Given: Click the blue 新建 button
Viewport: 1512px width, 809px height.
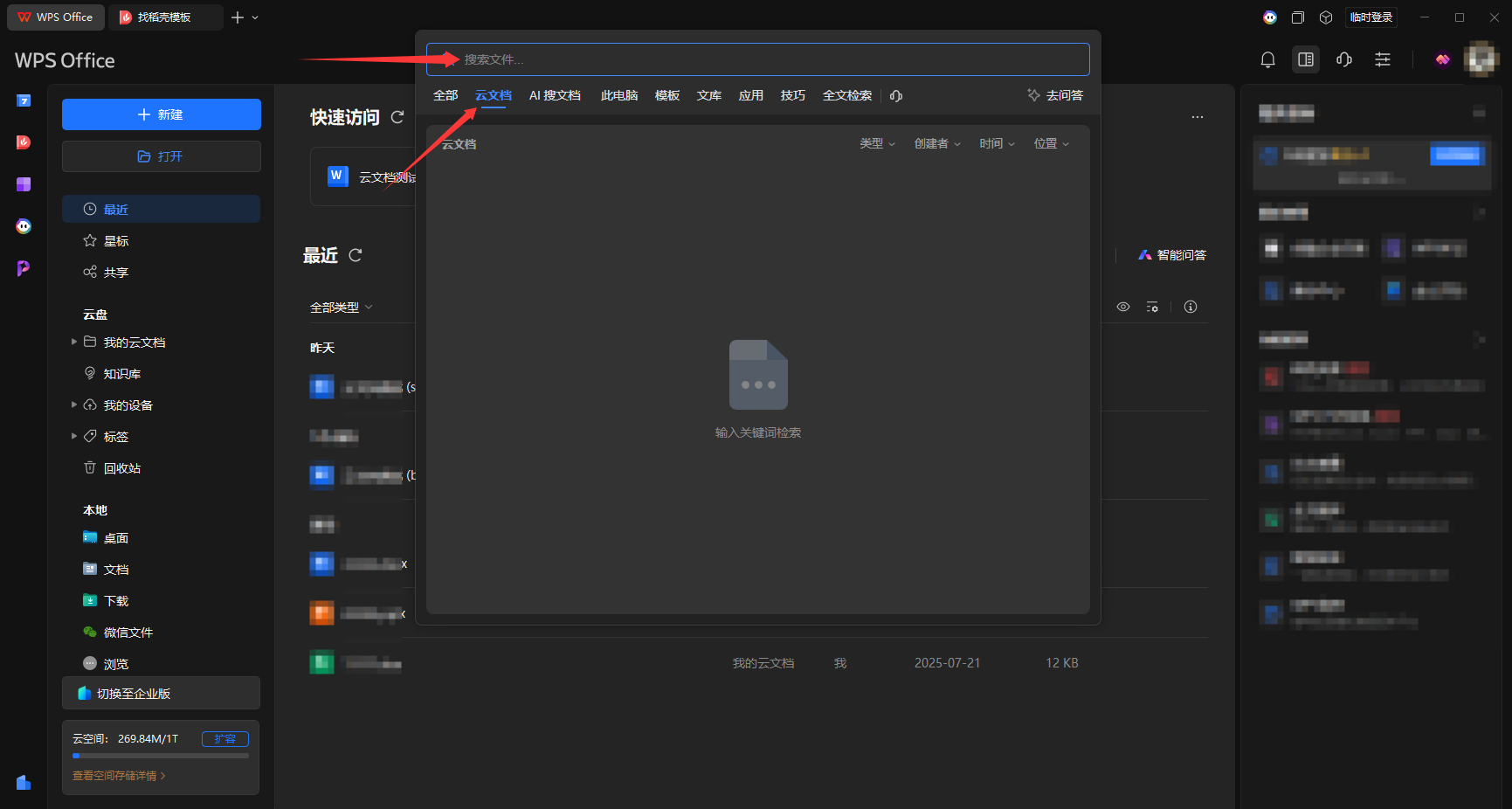Looking at the screenshot, I should [162, 114].
